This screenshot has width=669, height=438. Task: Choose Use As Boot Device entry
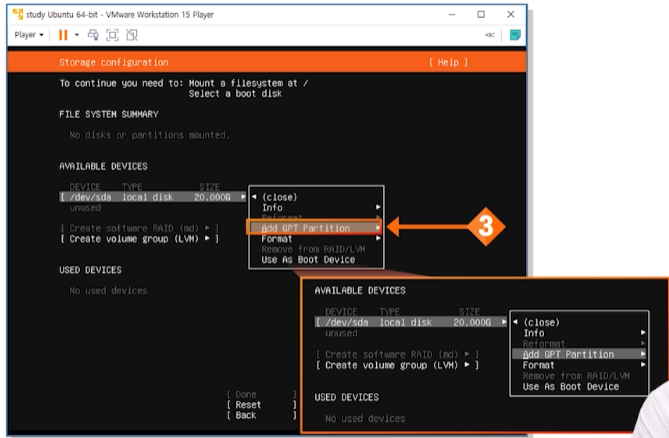pos(308,260)
